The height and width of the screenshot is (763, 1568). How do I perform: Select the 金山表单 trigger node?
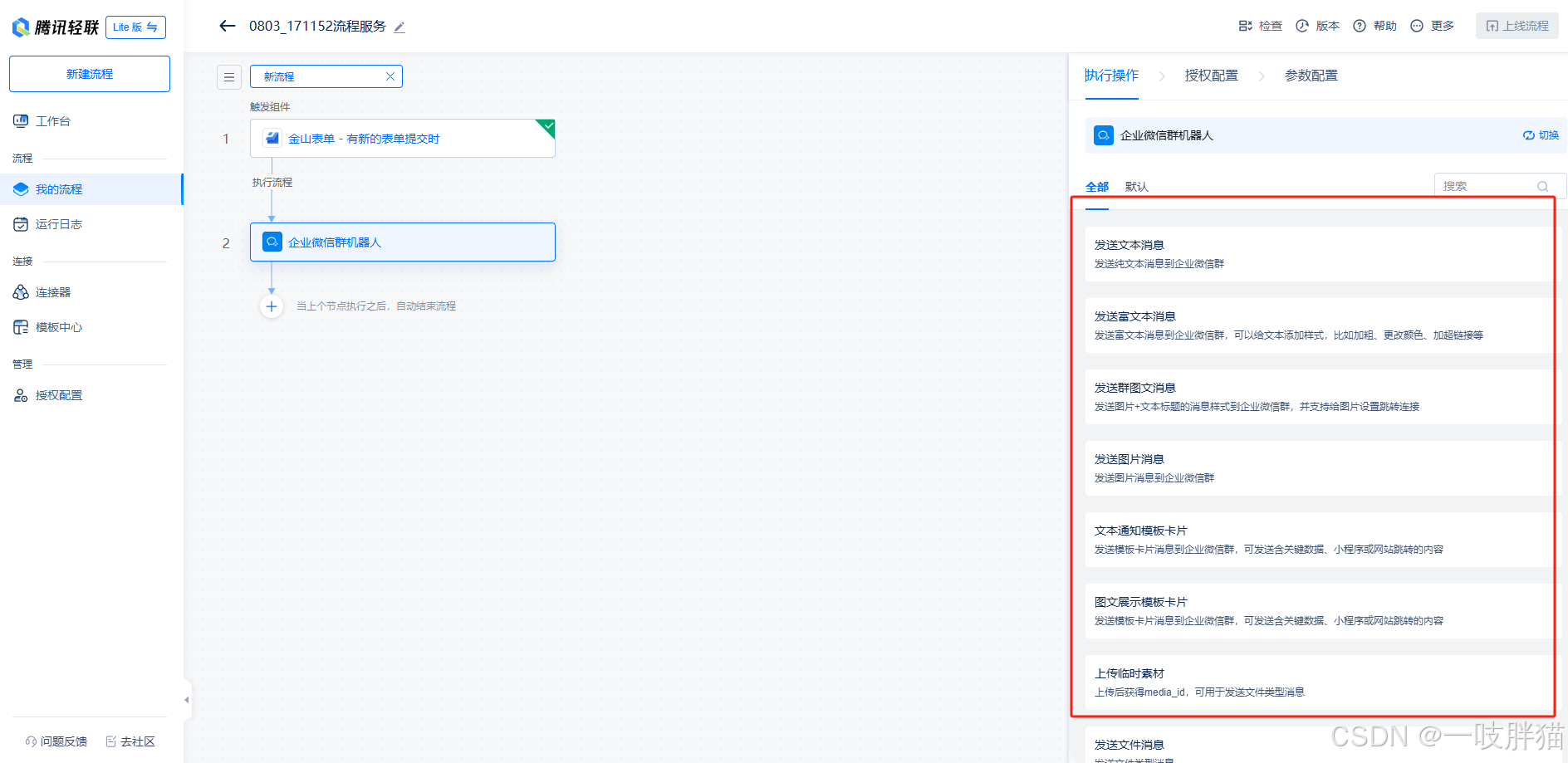point(403,139)
